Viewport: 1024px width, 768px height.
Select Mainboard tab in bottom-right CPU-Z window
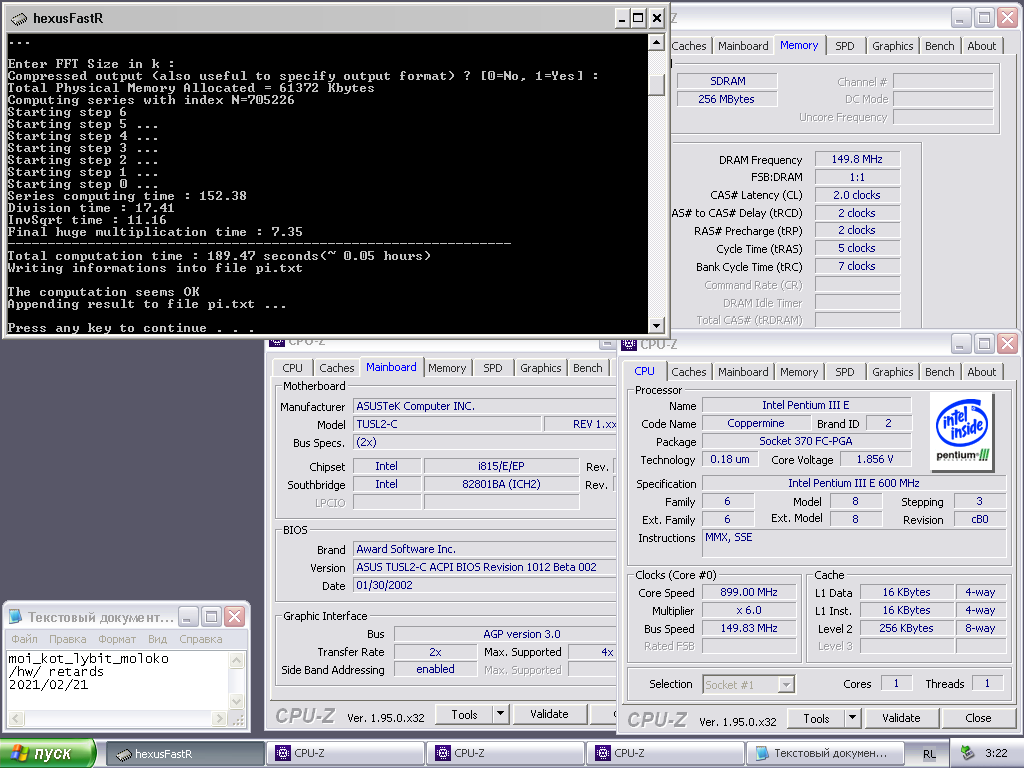click(x=743, y=372)
